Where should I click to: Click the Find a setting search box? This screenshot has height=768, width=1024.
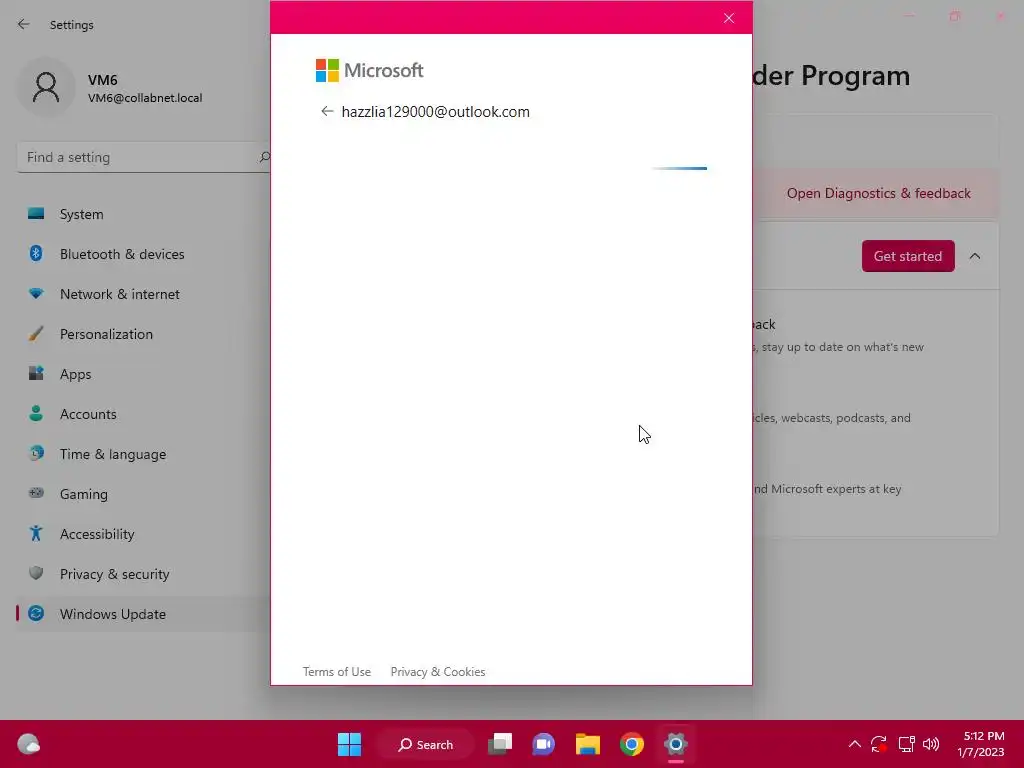tap(144, 157)
